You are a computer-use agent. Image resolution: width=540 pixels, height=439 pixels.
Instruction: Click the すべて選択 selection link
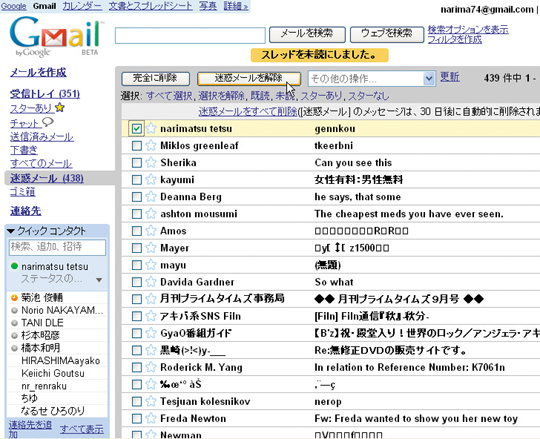pos(169,96)
